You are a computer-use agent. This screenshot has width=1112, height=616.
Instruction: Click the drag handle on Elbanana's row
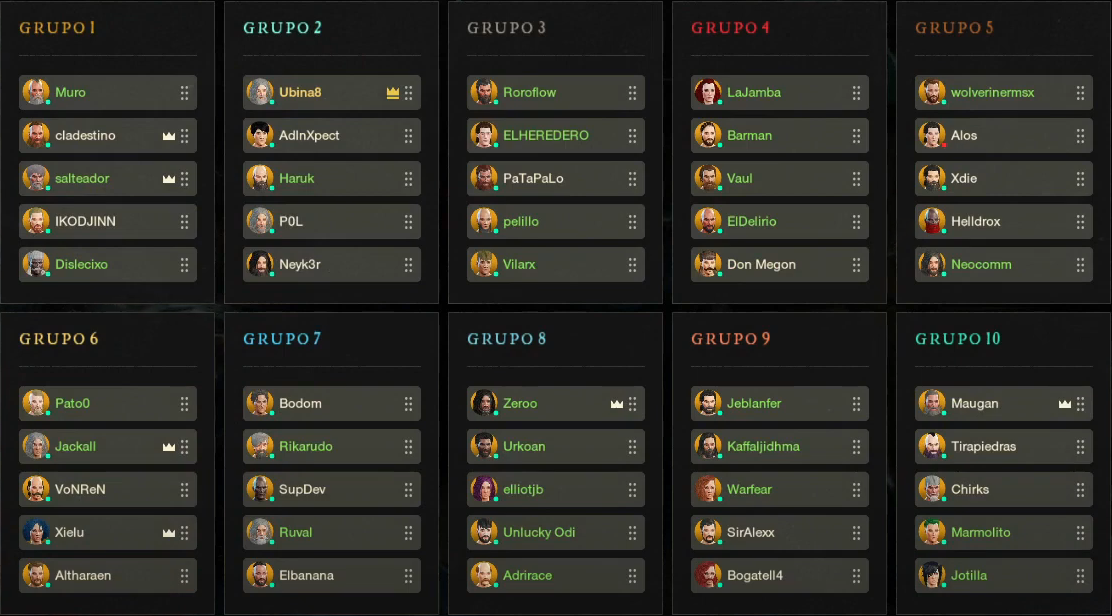[408, 576]
